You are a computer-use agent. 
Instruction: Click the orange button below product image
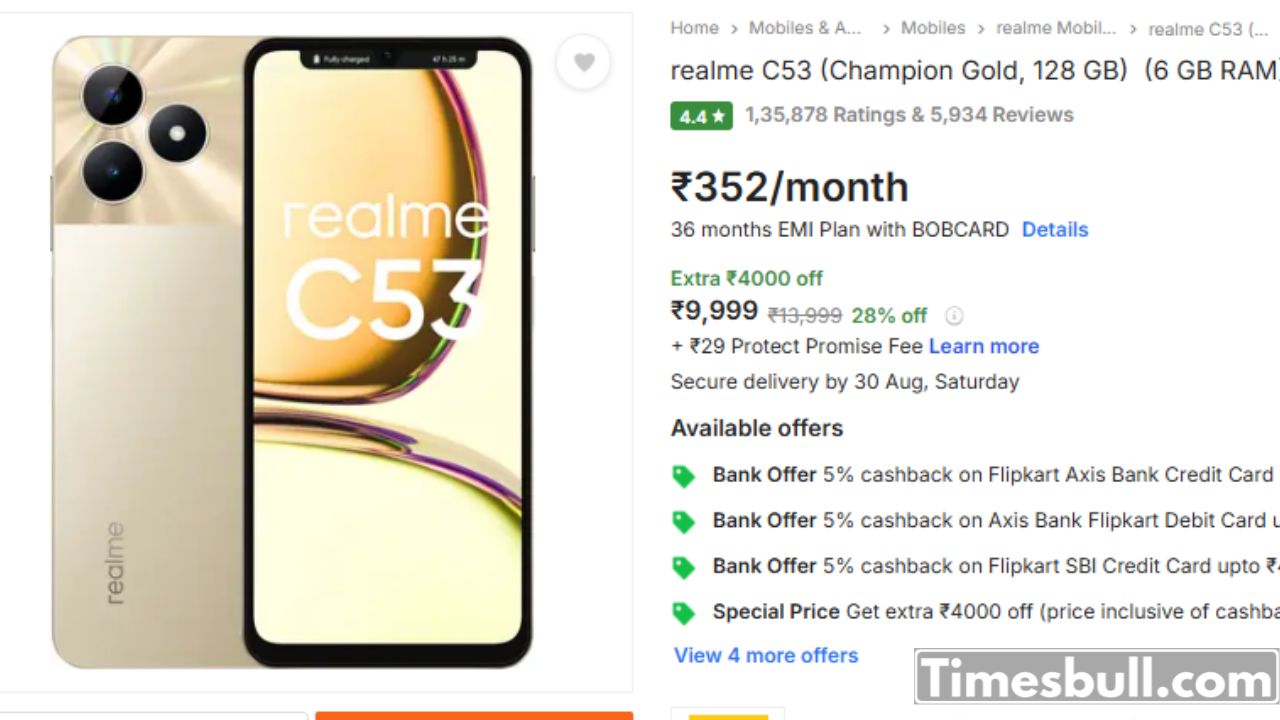474,714
